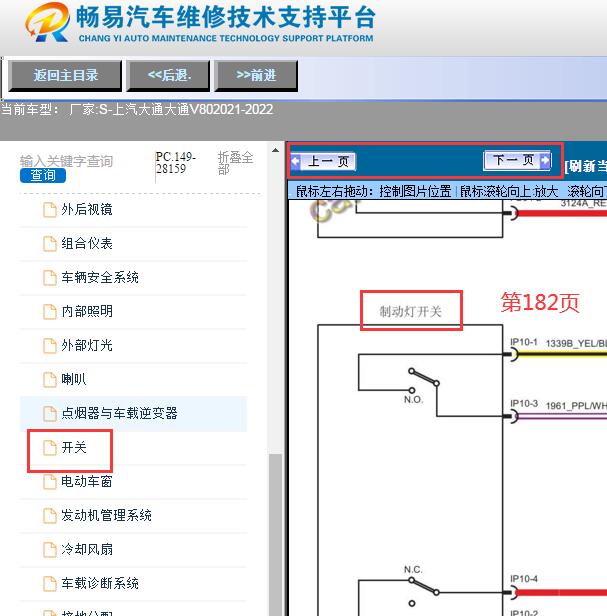607x616 pixels.
Task: Click the IP10-3 connector label
Action: (x=524, y=403)
